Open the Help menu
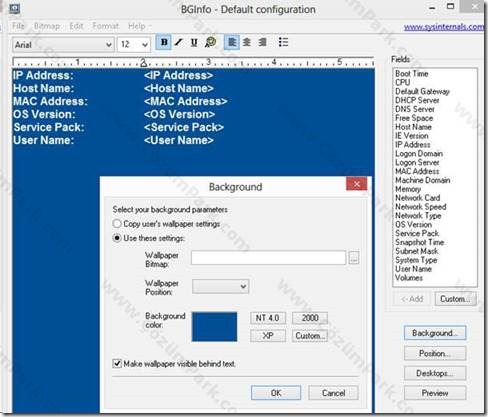Viewport: 488px width, 417px height. click(137, 26)
